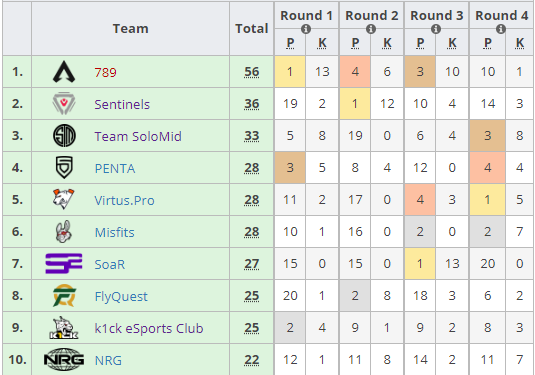The image size is (535, 375).
Task: Open the SoaR purple logo
Action: (x=64, y=263)
